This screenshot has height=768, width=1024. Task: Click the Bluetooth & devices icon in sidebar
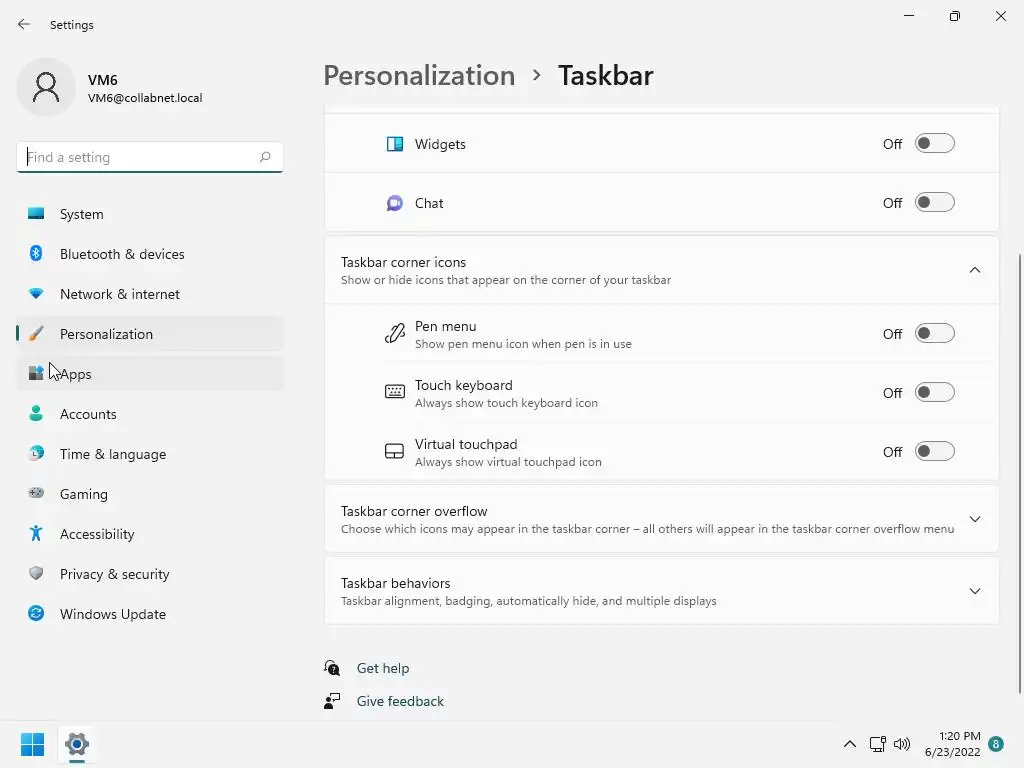point(36,254)
